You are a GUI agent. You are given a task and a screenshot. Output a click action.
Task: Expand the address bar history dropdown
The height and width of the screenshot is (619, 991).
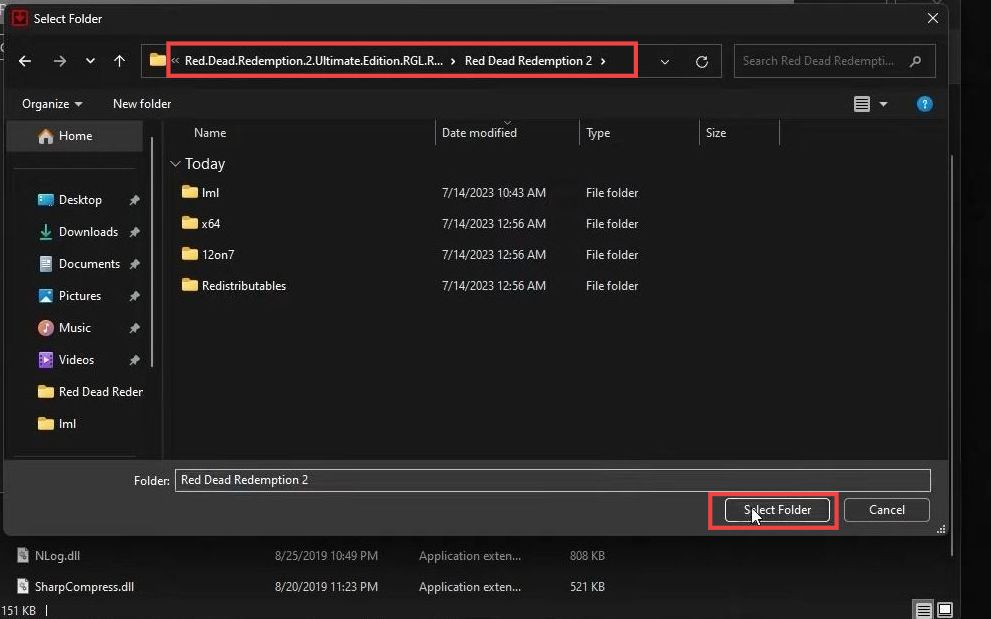(665, 62)
